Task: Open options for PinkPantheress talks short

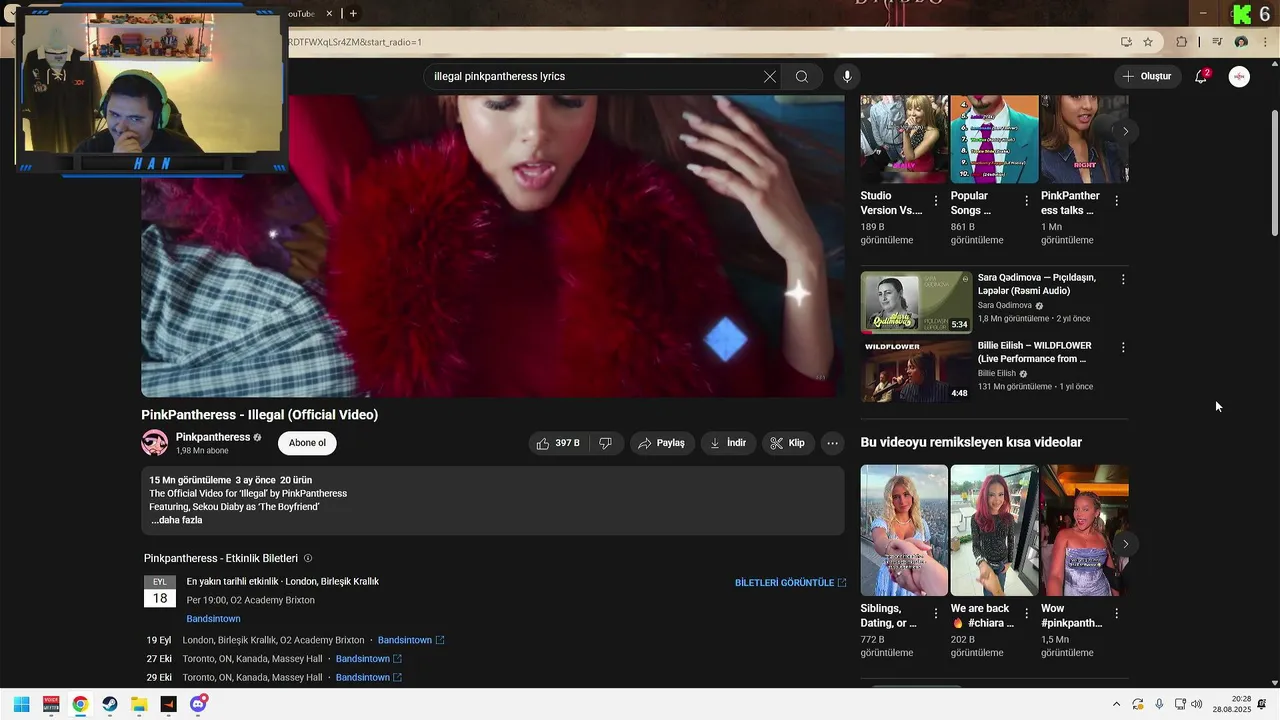Action: click(1116, 201)
